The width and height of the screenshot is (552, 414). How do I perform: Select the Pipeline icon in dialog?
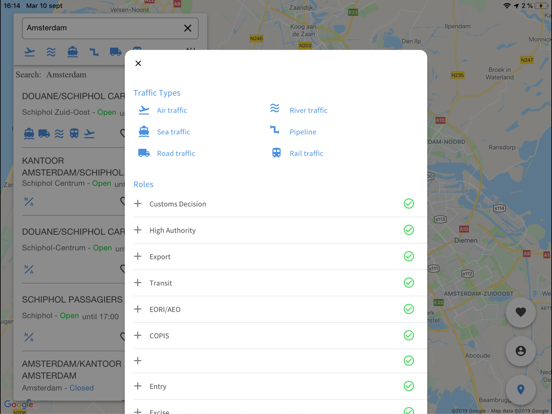point(275,130)
